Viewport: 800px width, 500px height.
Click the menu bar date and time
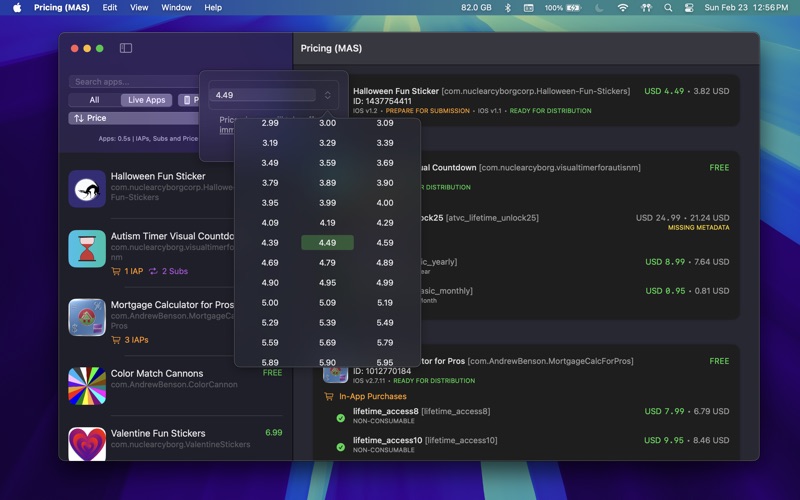tap(746, 8)
